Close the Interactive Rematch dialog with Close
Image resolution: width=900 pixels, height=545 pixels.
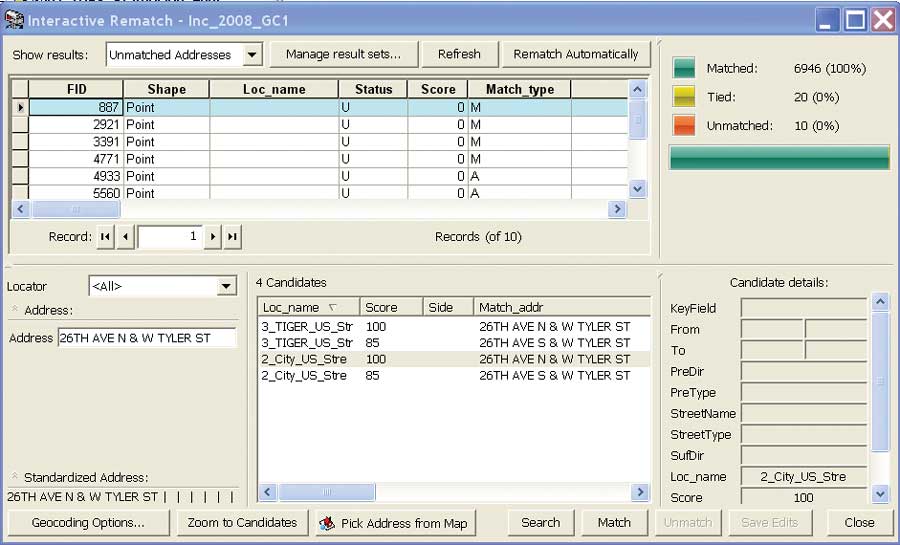[x=859, y=523]
